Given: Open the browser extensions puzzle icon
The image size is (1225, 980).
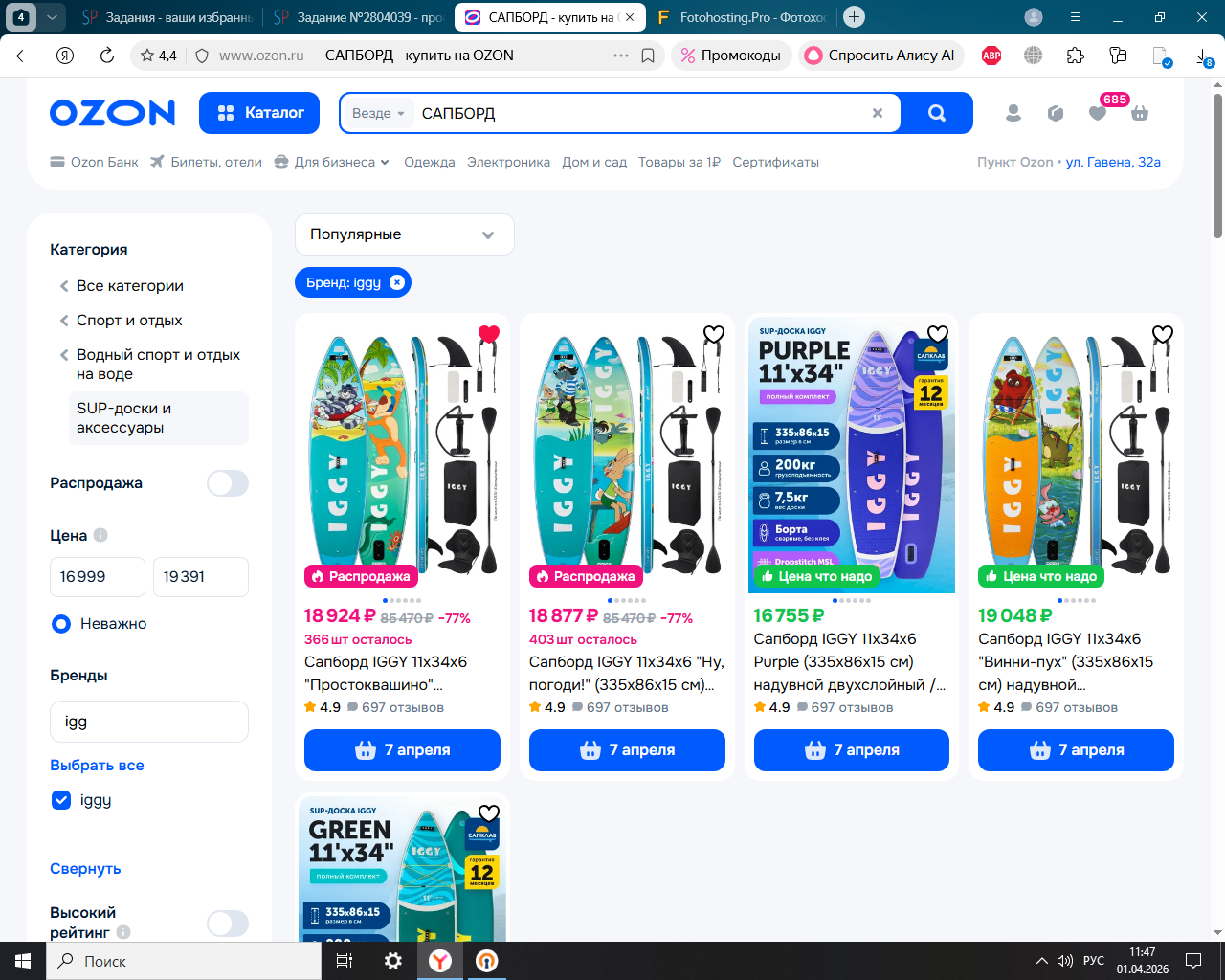Looking at the screenshot, I should [1076, 56].
